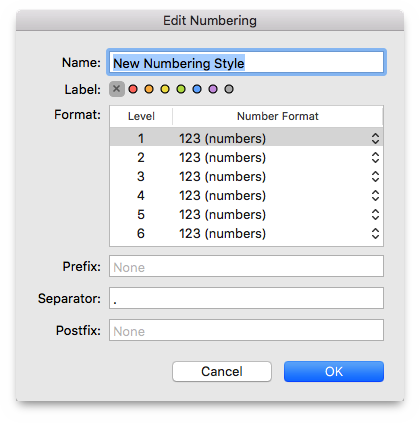Open number format dropdown for level 1

pyautogui.click(x=375, y=138)
